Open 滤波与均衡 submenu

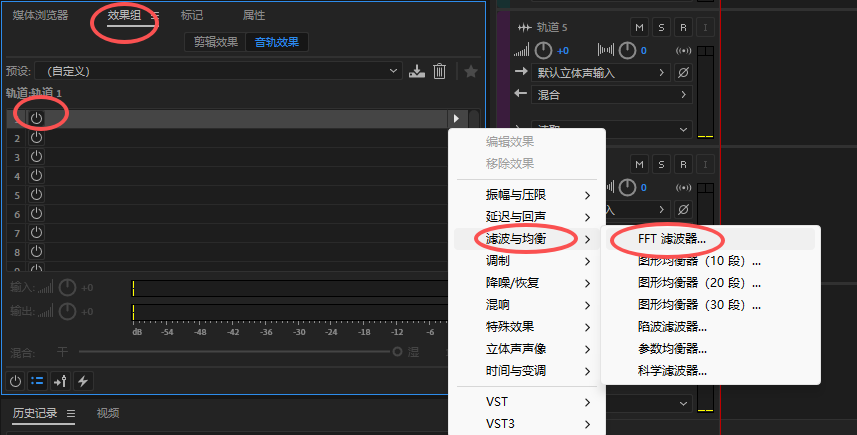(x=525, y=239)
